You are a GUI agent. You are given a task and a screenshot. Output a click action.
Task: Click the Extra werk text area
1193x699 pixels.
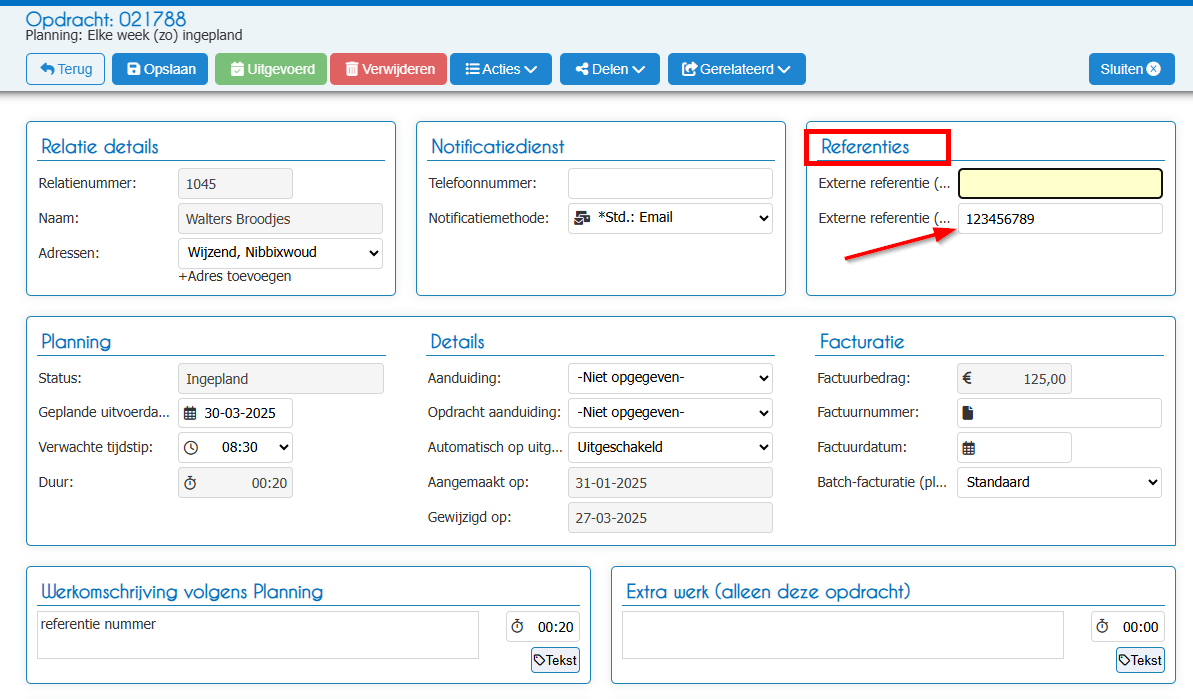pyautogui.click(x=843, y=635)
